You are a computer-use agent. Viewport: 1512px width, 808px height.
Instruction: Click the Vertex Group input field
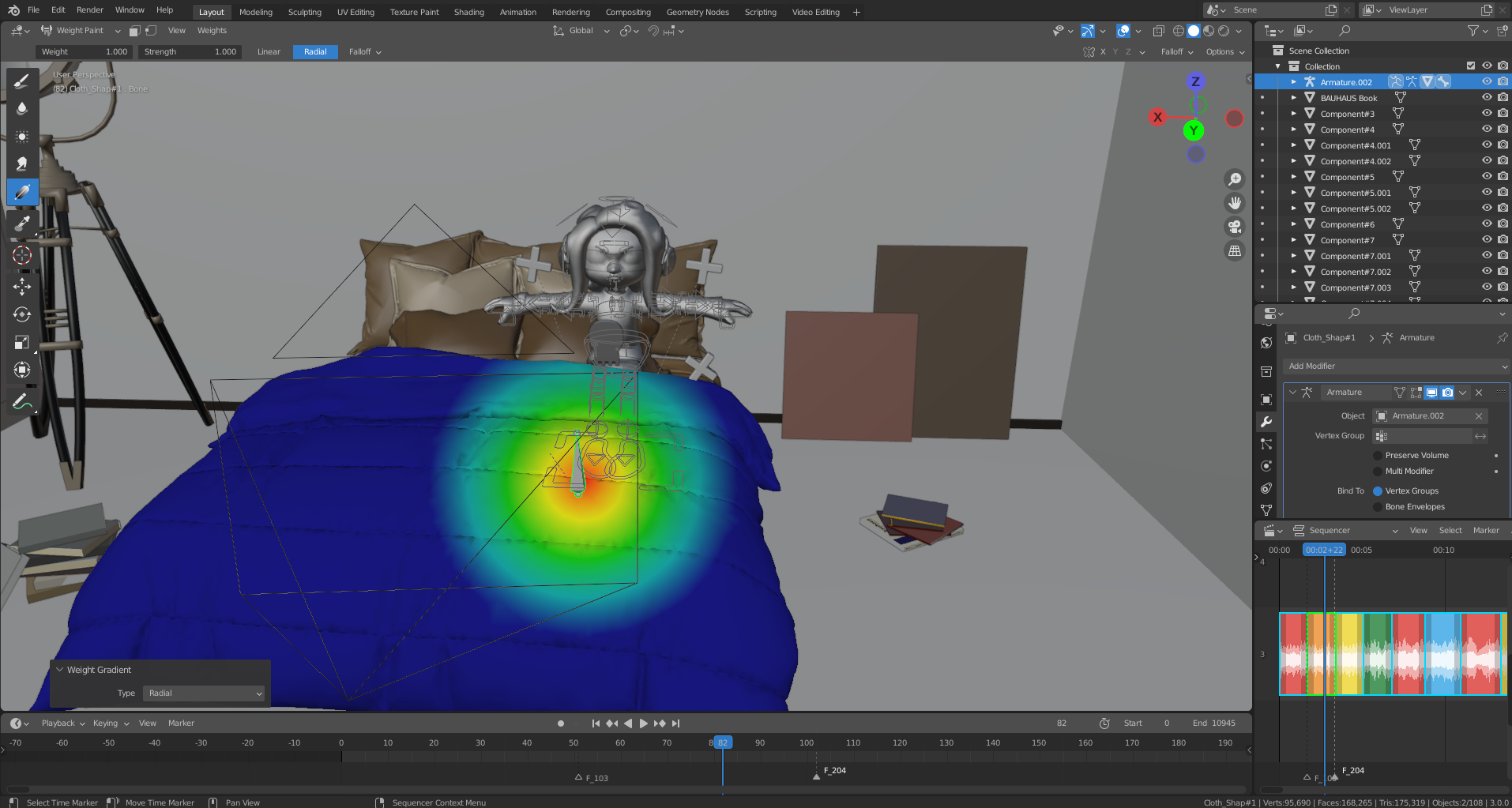[x=1423, y=436]
